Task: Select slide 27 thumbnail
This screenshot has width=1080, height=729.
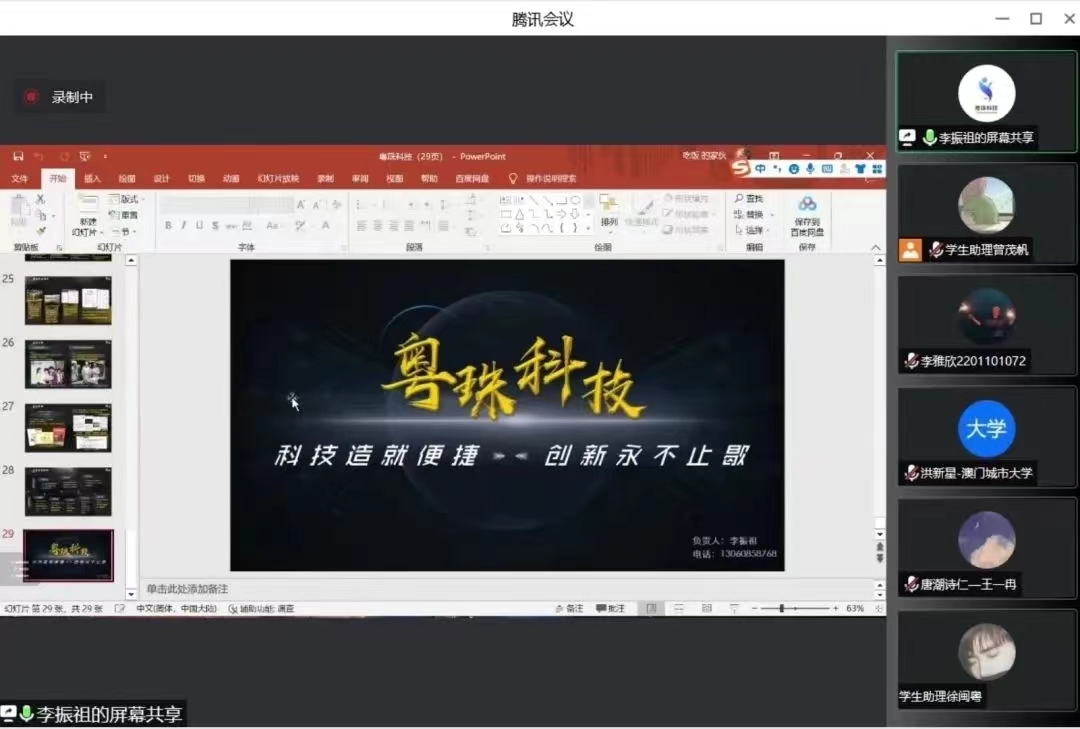Action: 68,428
